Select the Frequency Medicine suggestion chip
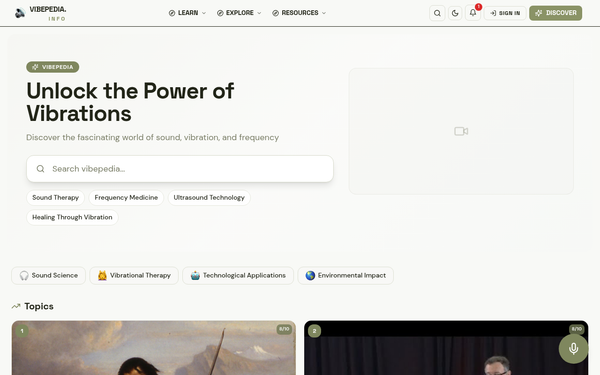The height and width of the screenshot is (375, 600). click(126, 197)
